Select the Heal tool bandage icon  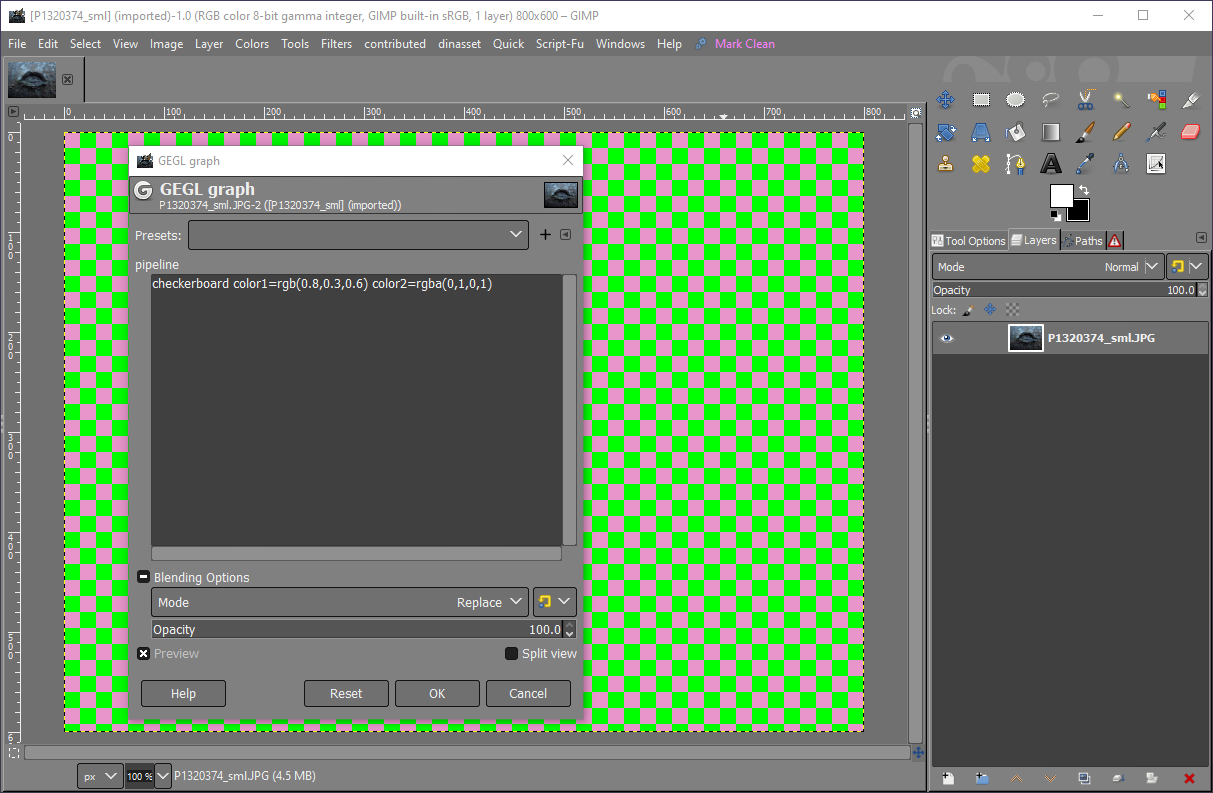pyautogui.click(x=980, y=164)
